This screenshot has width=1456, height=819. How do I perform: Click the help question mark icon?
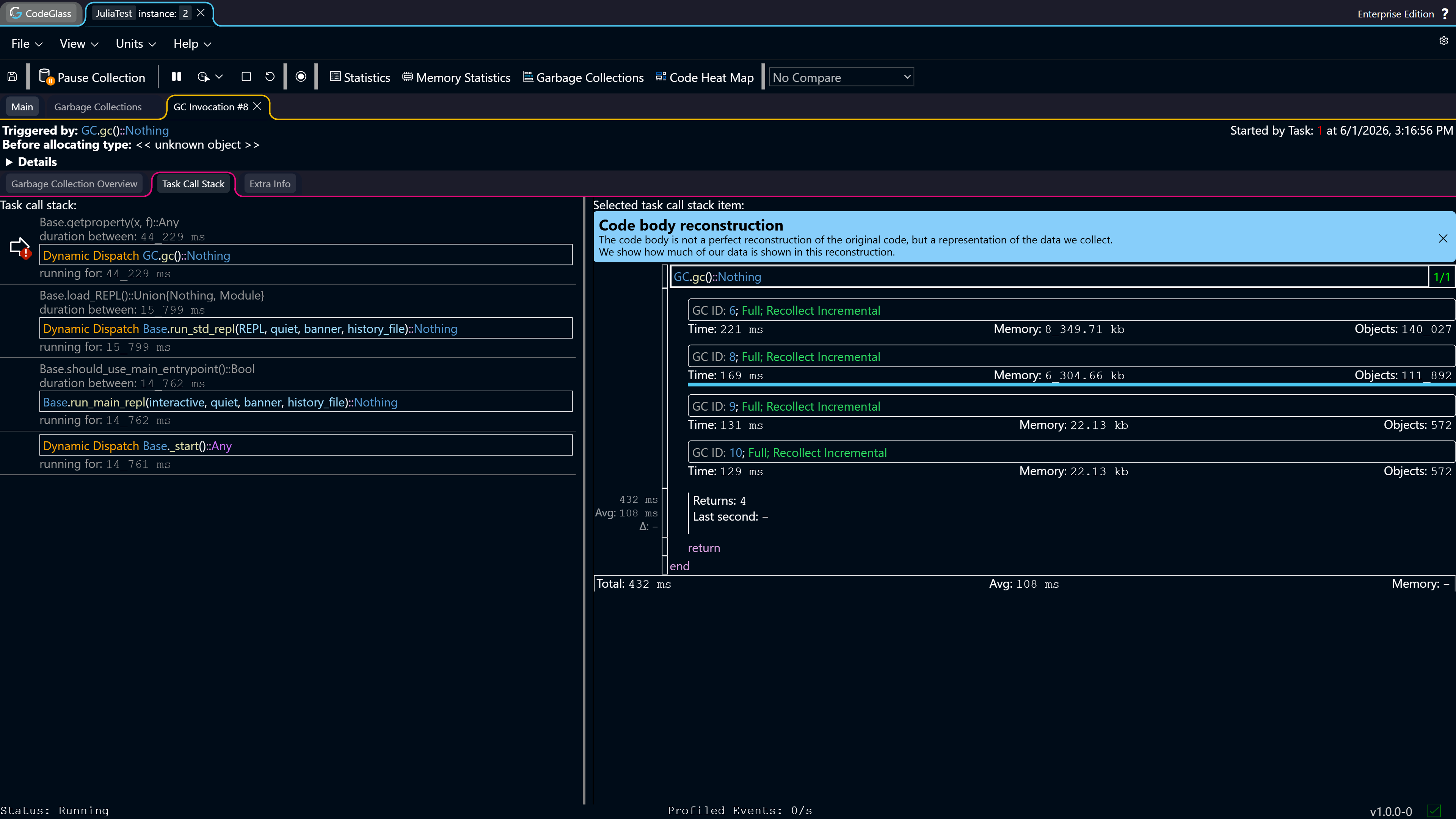tap(1445, 14)
